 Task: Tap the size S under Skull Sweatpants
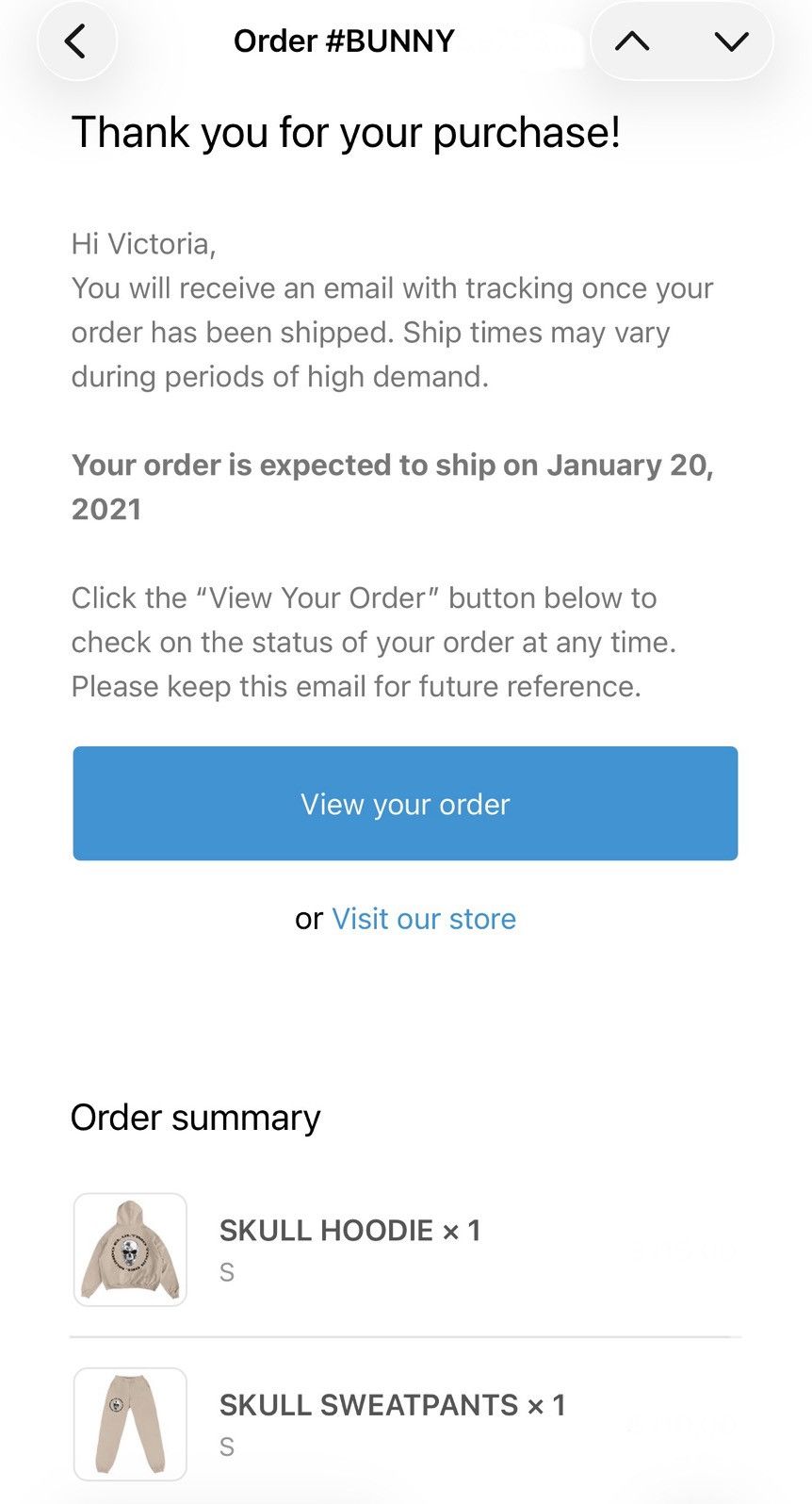click(227, 1447)
